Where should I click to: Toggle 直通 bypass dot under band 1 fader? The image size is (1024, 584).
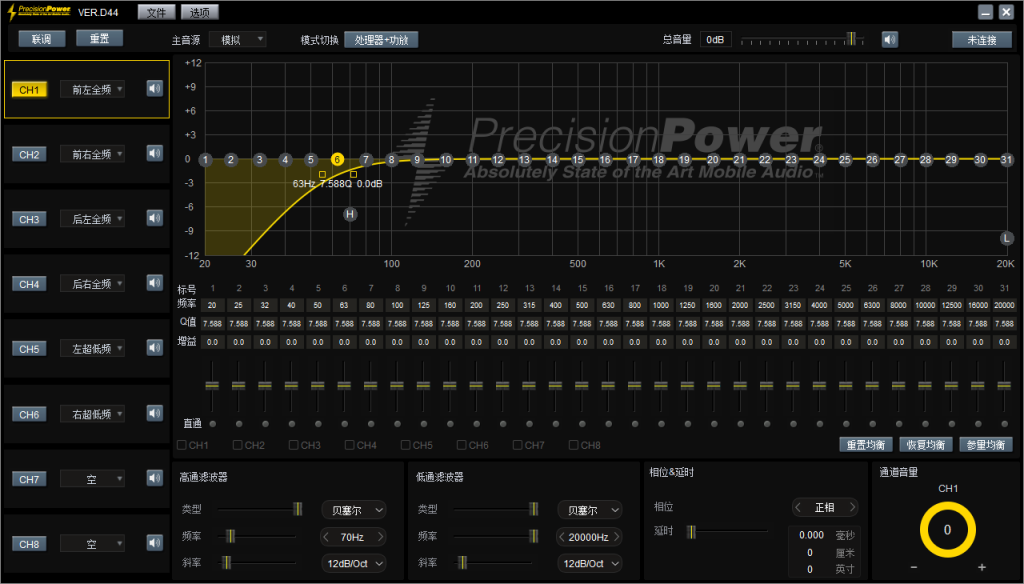point(212,424)
